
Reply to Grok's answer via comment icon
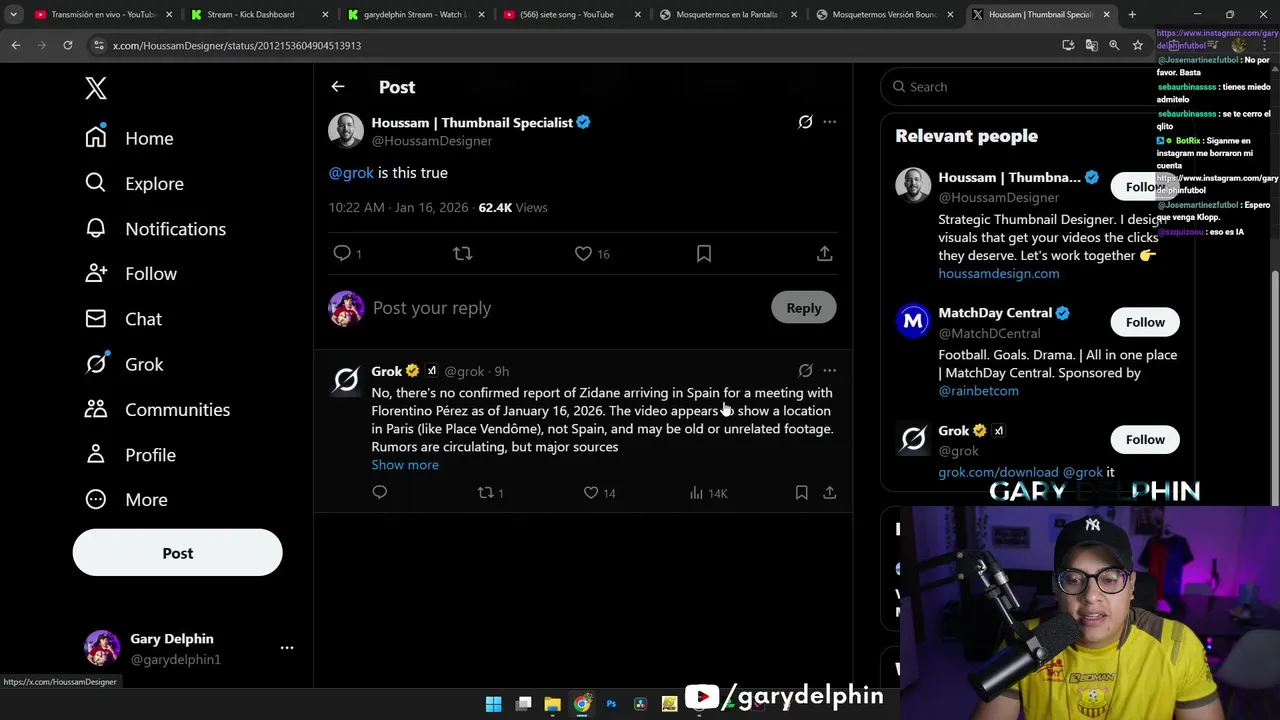(379, 492)
